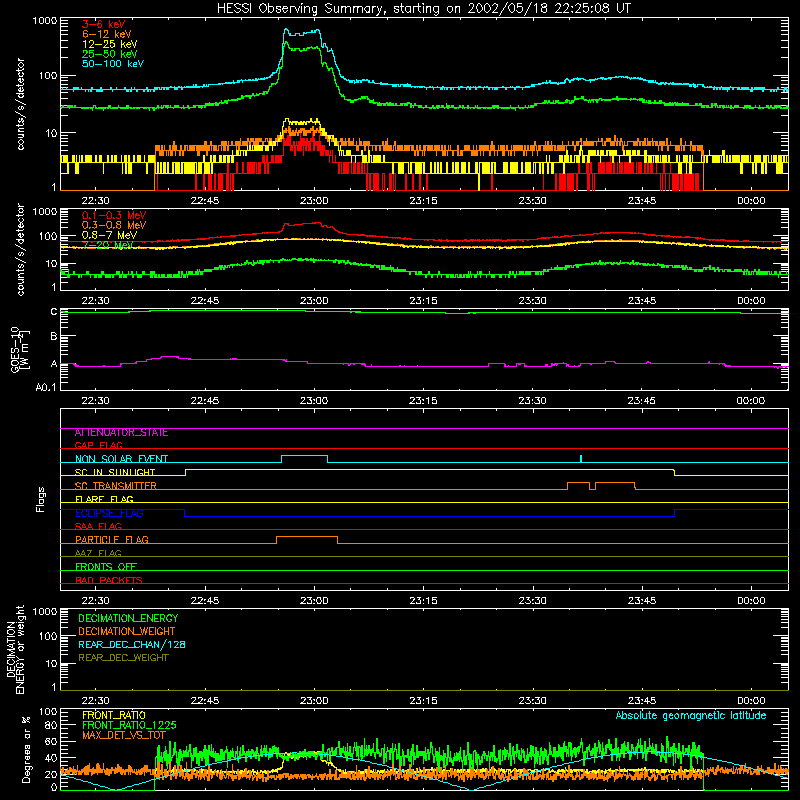The image size is (800, 800).
Task: Click the DECIMATION ENERGY or weight axis label
Action: pyautogui.click(x=15, y=650)
